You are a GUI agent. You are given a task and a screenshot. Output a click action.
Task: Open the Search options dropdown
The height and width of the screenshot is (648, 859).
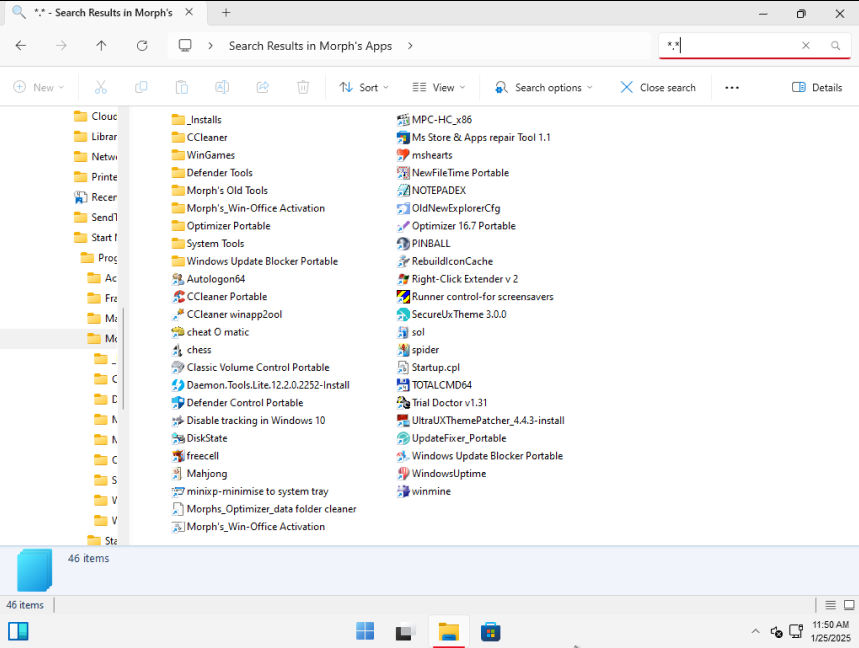click(543, 88)
